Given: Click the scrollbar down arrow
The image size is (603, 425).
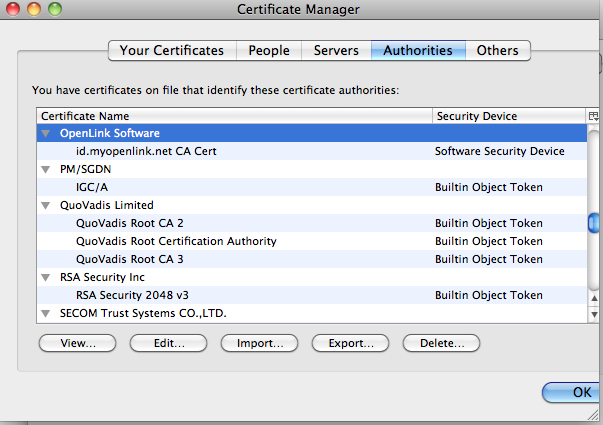Looking at the screenshot, I should [594, 314].
